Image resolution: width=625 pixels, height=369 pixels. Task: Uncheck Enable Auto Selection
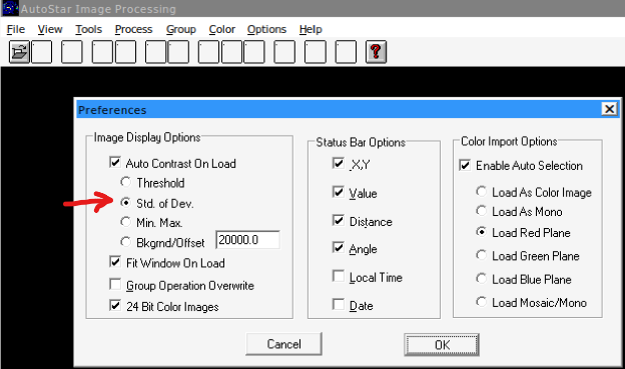[x=465, y=165]
